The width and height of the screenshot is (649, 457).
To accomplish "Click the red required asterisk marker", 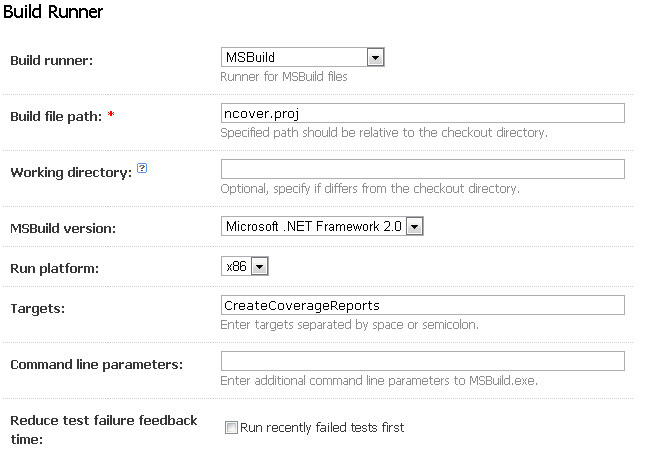I will pyautogui.click(x=111, y=117).
